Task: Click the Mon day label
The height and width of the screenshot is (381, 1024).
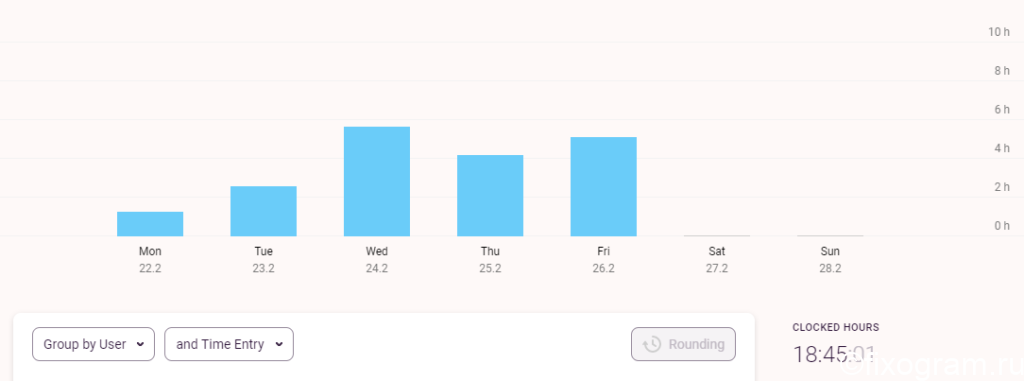Action: (x=150, y=252)
